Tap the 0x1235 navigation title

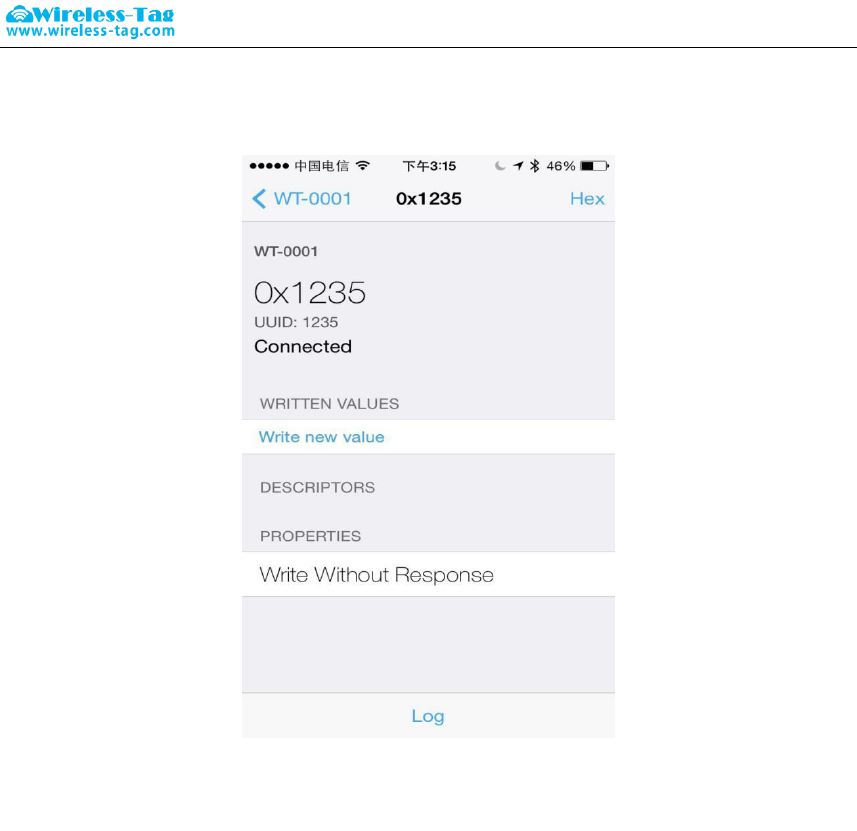[428, 198]
